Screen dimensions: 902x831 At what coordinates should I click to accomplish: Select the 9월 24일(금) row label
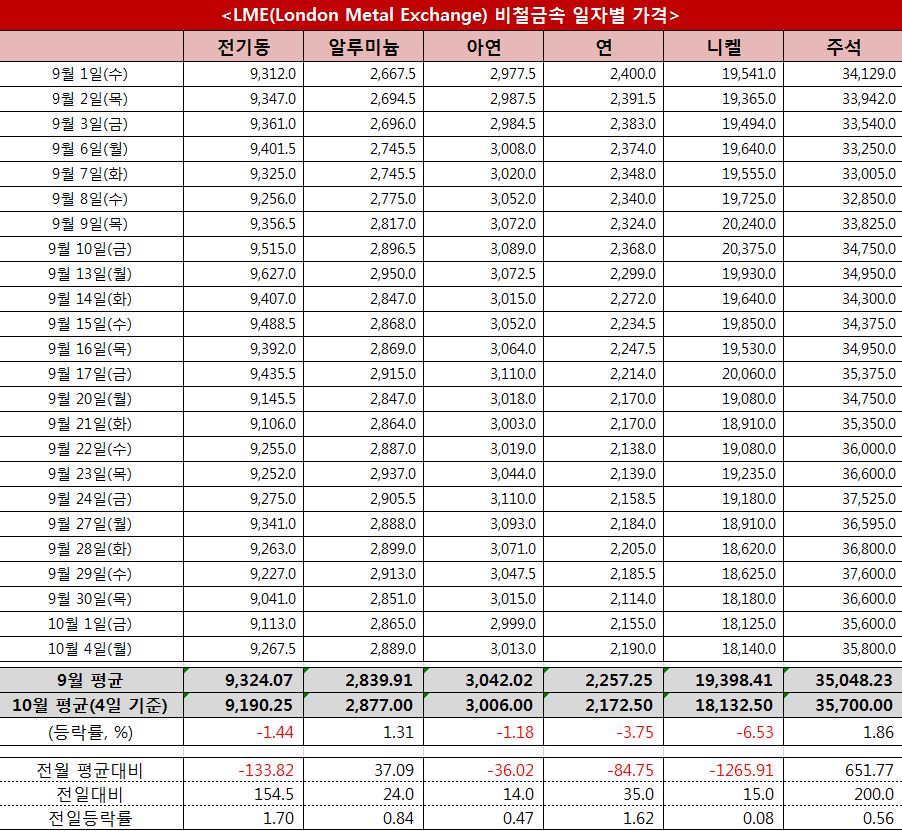coord(90,499)
